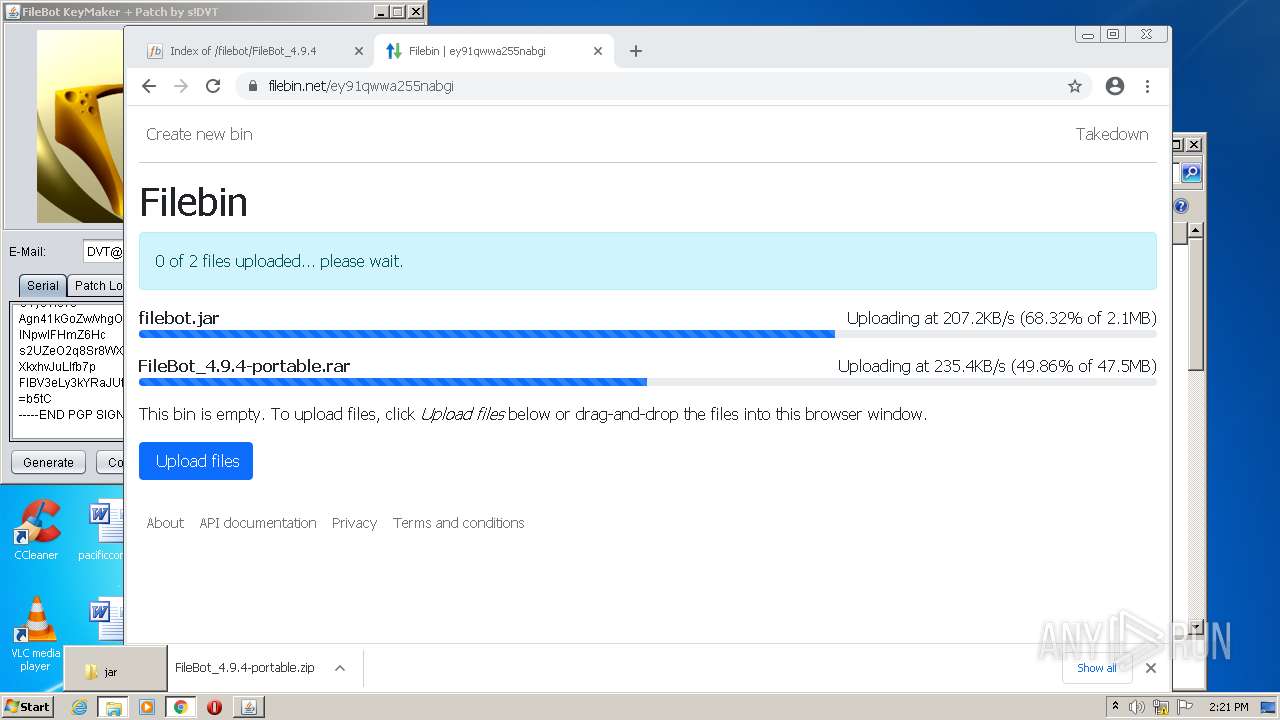
Task: Click the search icon in background window
Action: tap(1191, 173)
